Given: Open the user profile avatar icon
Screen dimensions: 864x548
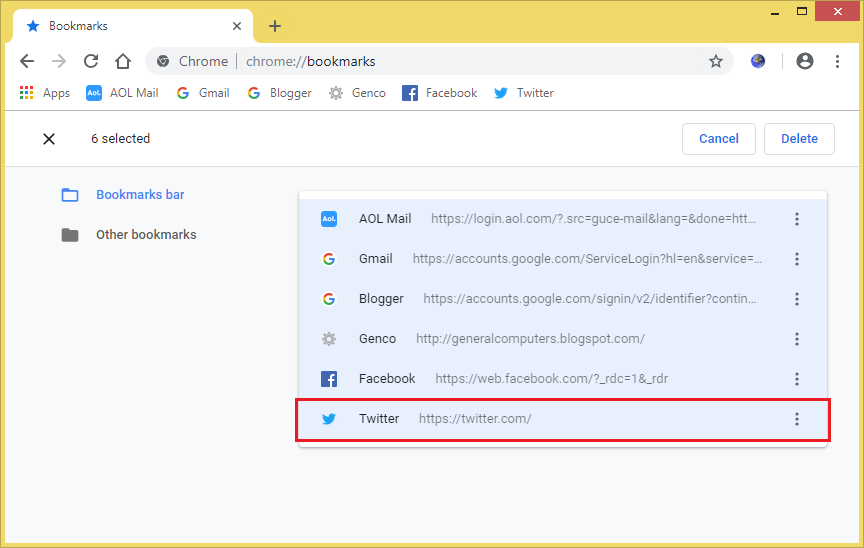Looking at the screenshot, I should (x=804, y=61).
